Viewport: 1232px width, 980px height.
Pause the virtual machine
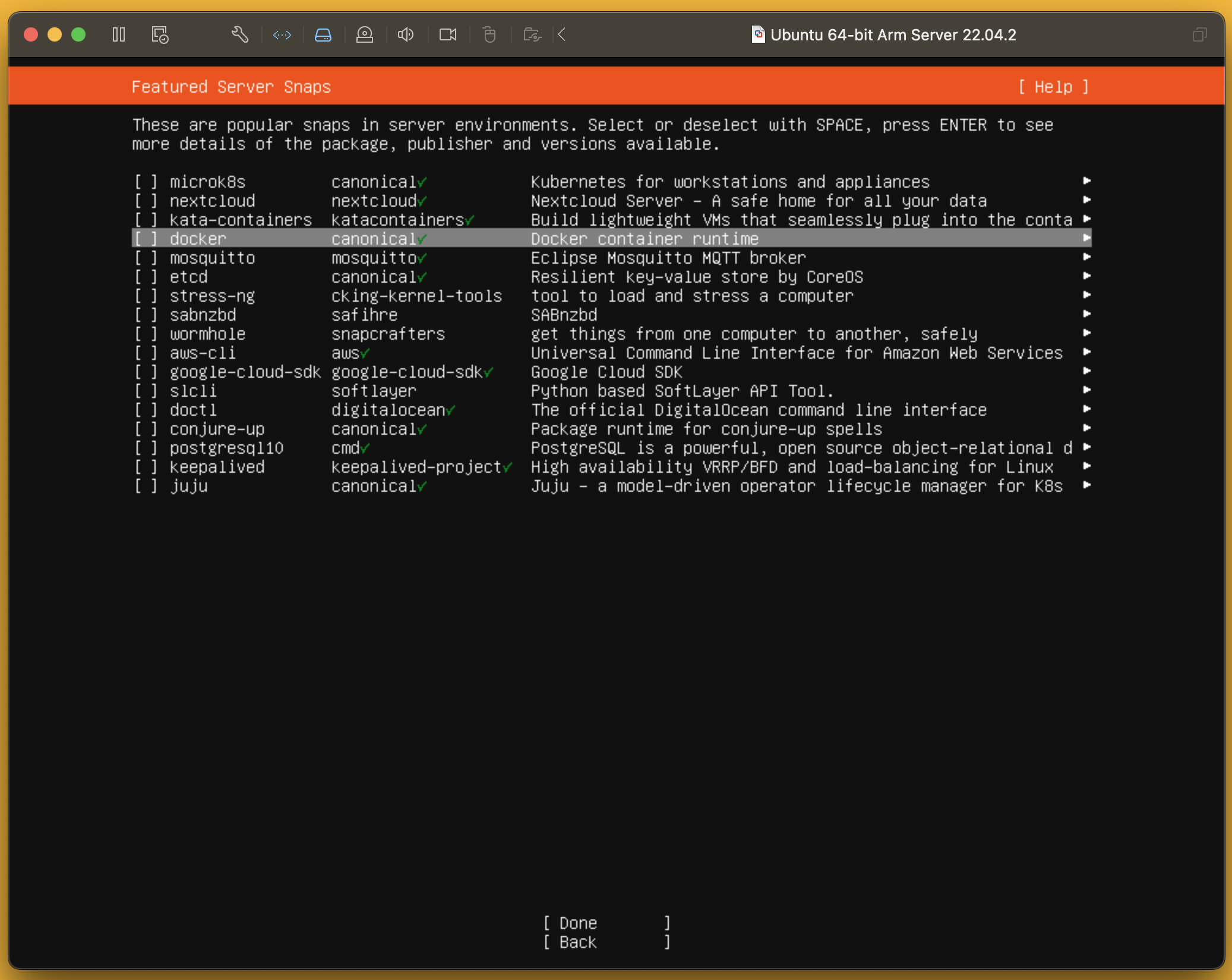119,35
